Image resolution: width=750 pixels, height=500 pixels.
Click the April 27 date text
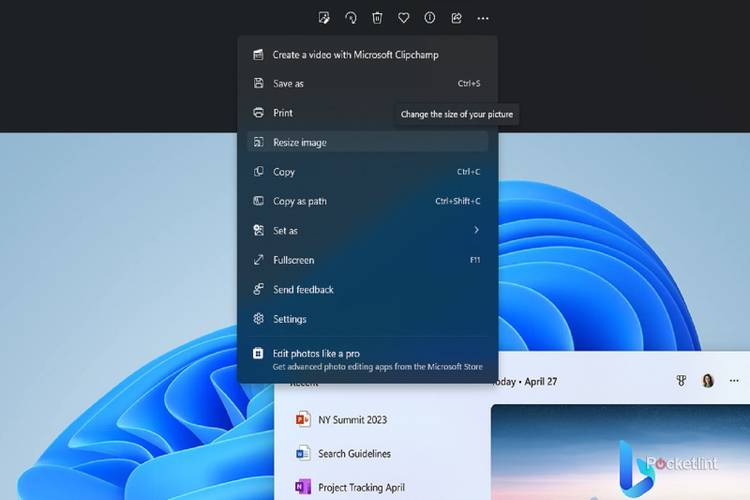tap(540, 381)
